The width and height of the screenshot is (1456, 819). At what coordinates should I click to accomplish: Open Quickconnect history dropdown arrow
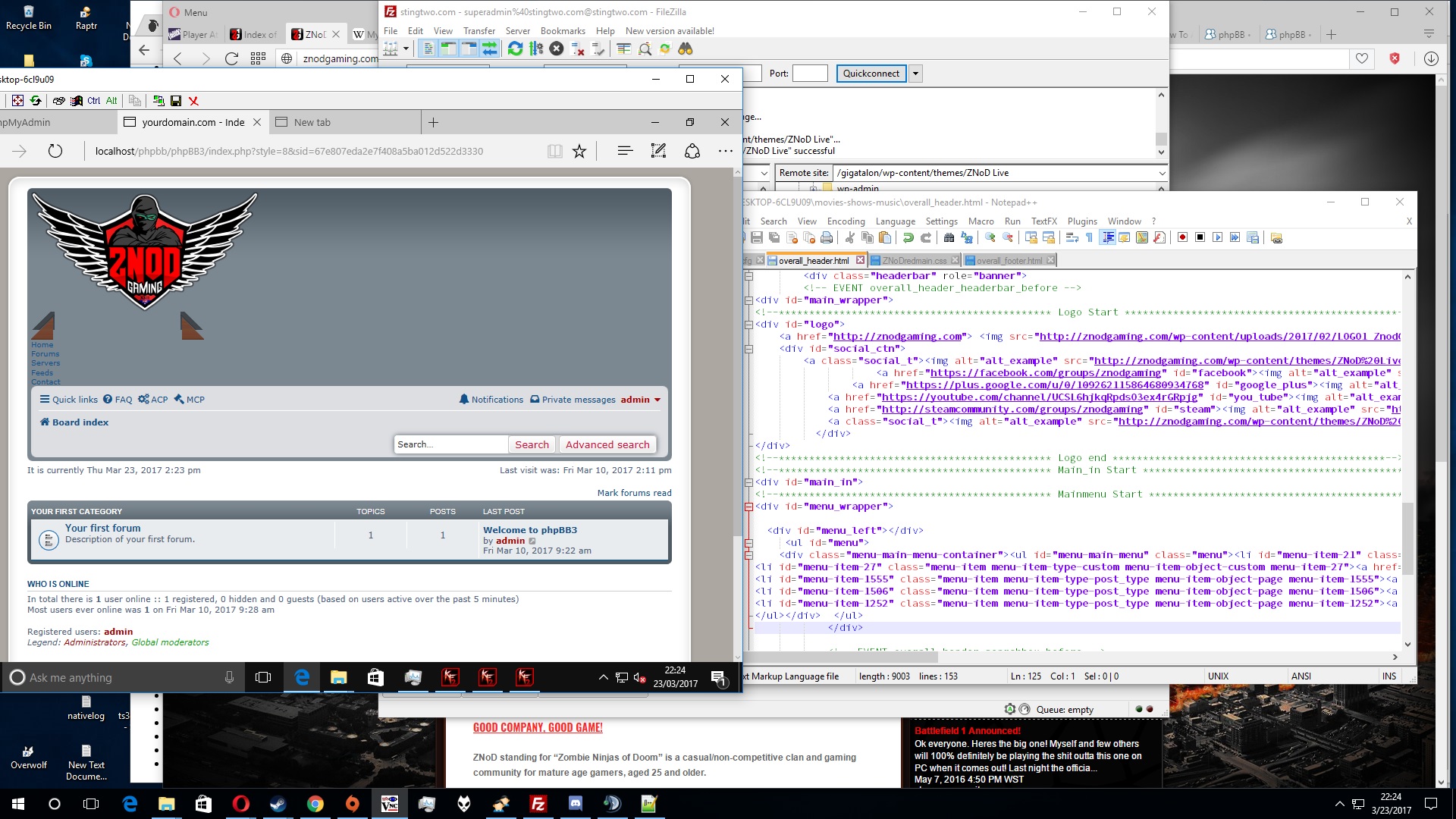tap(916, 74)
